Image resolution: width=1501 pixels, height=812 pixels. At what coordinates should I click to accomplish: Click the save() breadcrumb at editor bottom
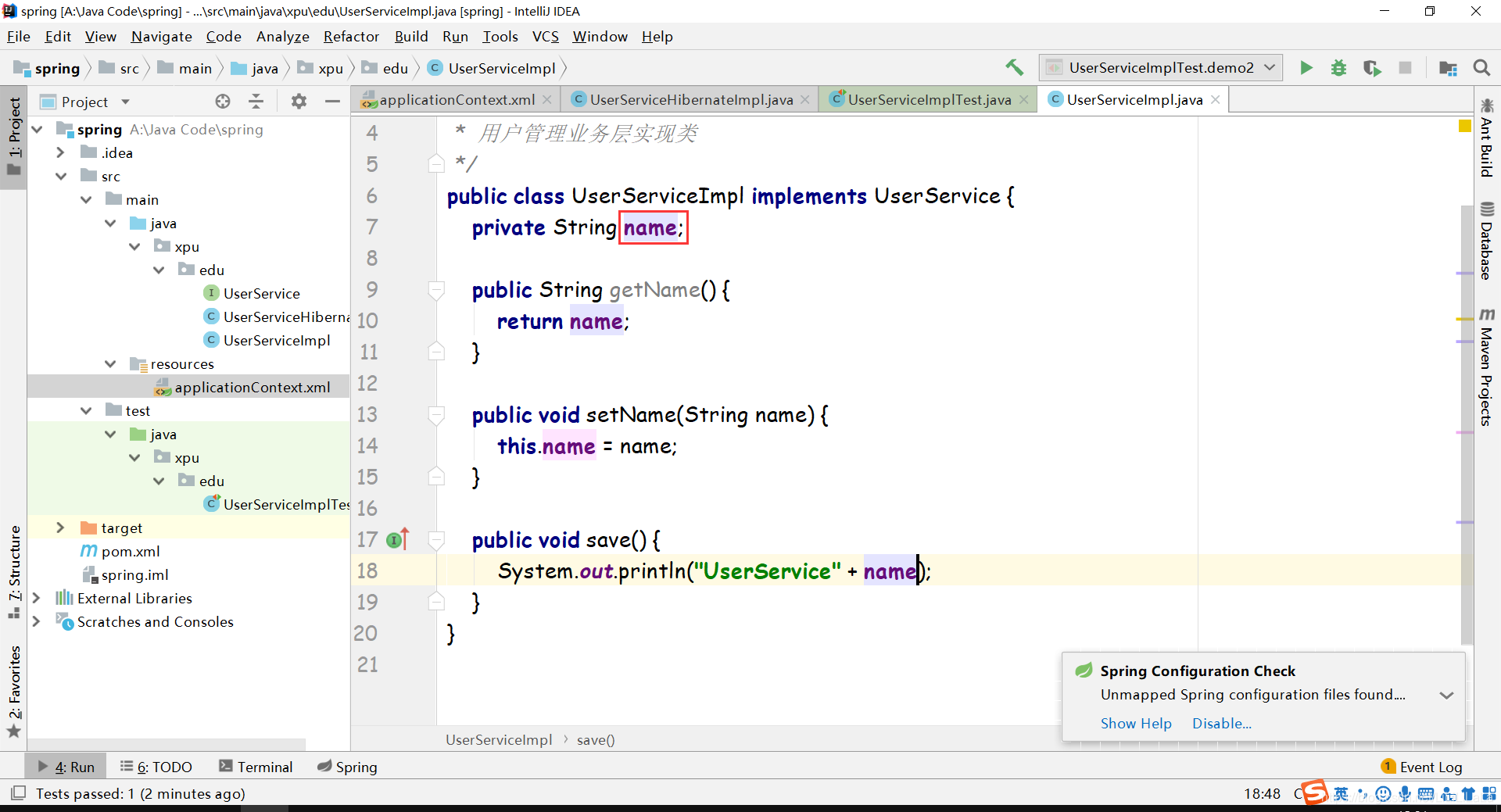(596, 740)
